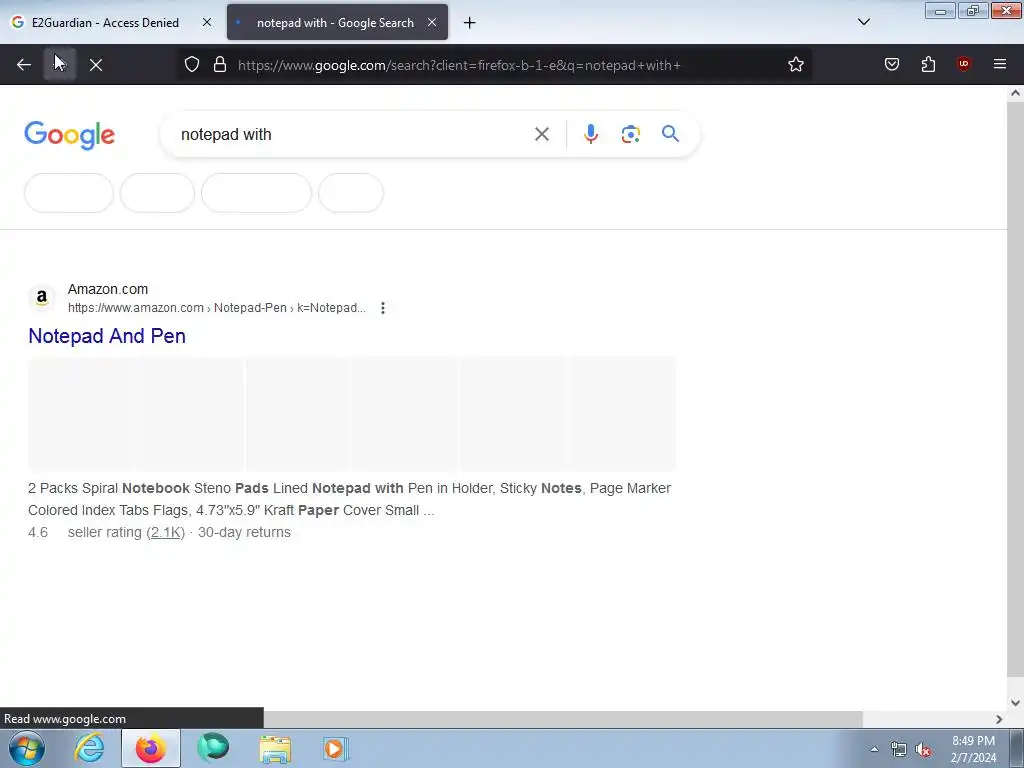Select the notepad with - Google Search tab
Viewport: 1024px width, 768px height.
(x=336, y=22)
